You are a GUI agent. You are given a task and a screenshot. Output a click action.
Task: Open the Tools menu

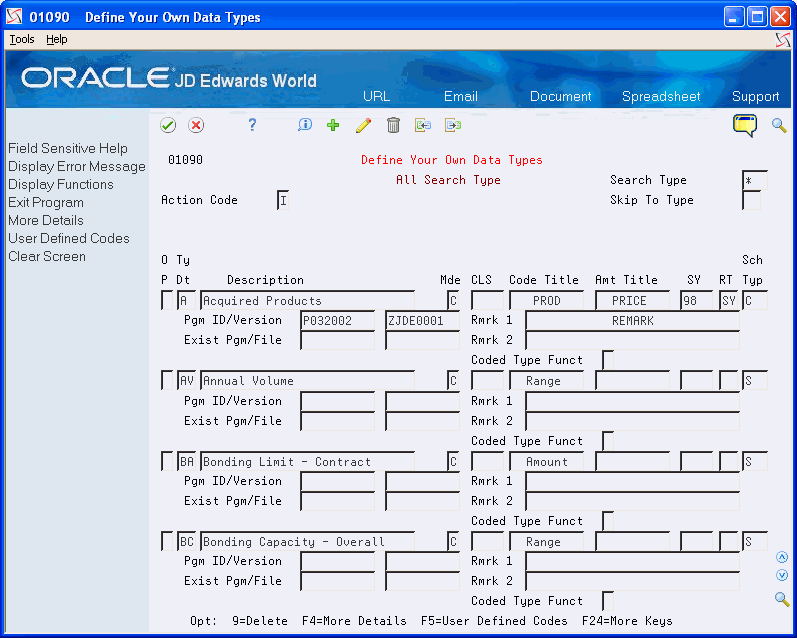point(22,40)
